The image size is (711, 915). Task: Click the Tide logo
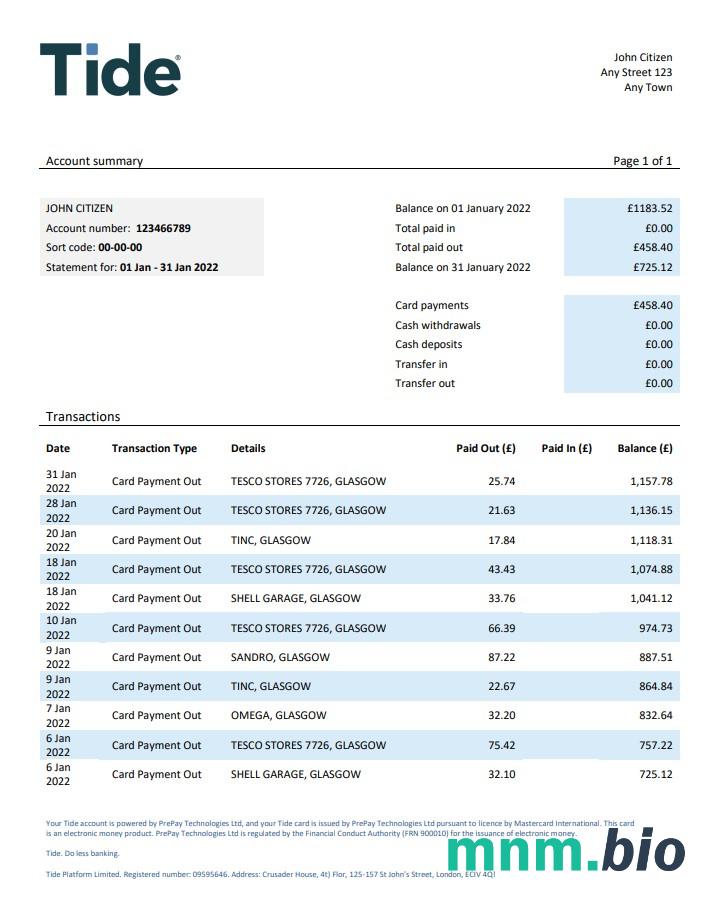(110, 69)
